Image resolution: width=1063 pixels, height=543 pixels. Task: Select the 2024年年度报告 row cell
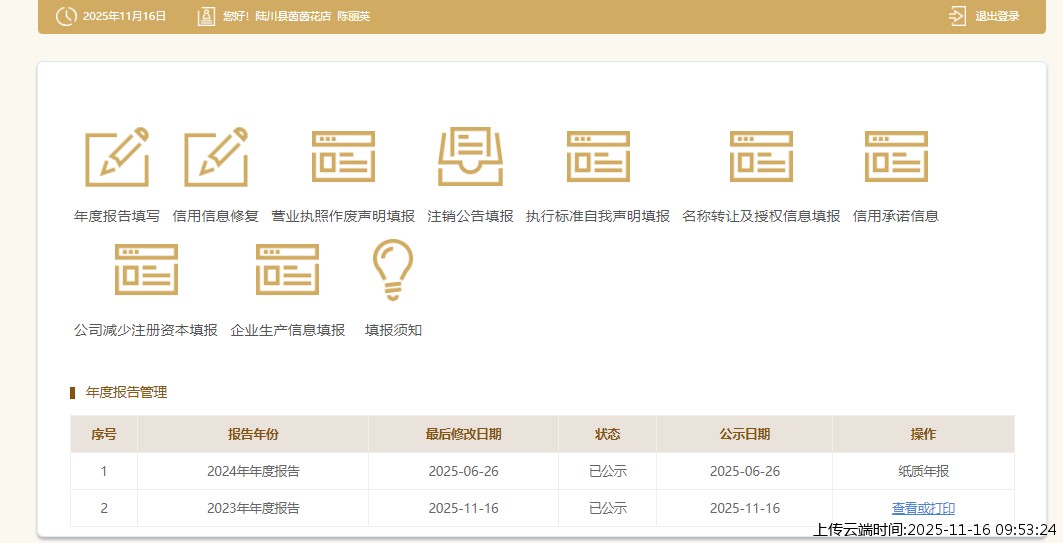pyautogui.click(x=253, y=471)
